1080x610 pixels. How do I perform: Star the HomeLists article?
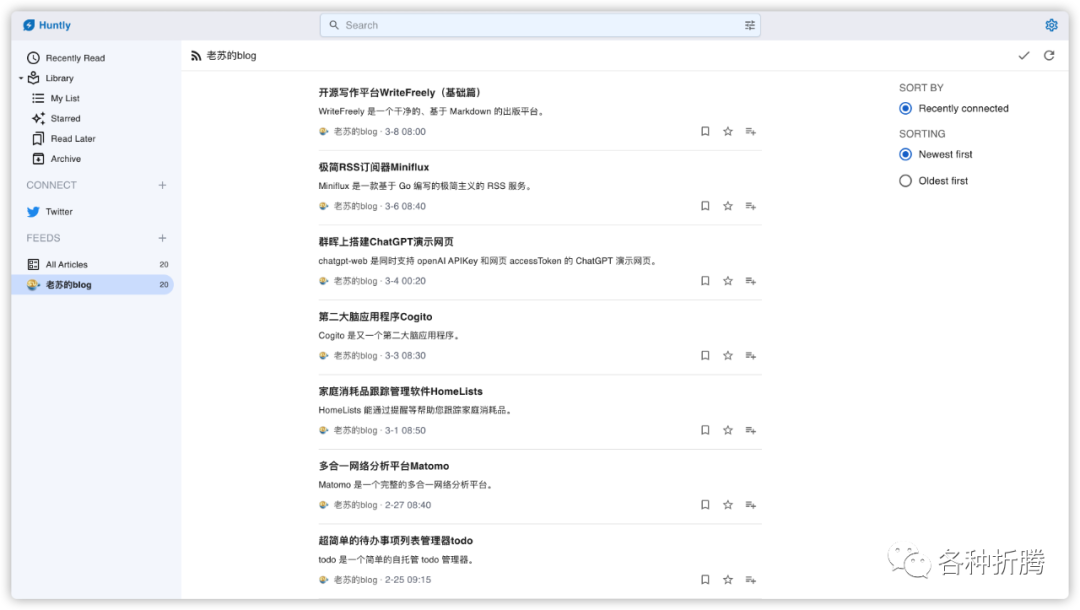pyautogui.click(x=727, y=430)
